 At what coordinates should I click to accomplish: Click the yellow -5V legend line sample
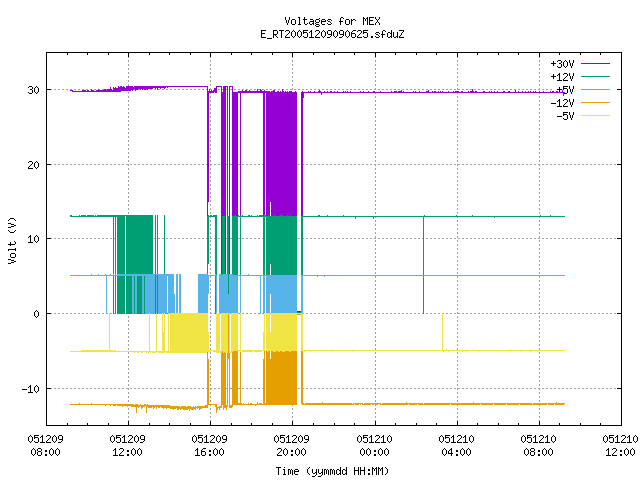[x=595, y=116]
